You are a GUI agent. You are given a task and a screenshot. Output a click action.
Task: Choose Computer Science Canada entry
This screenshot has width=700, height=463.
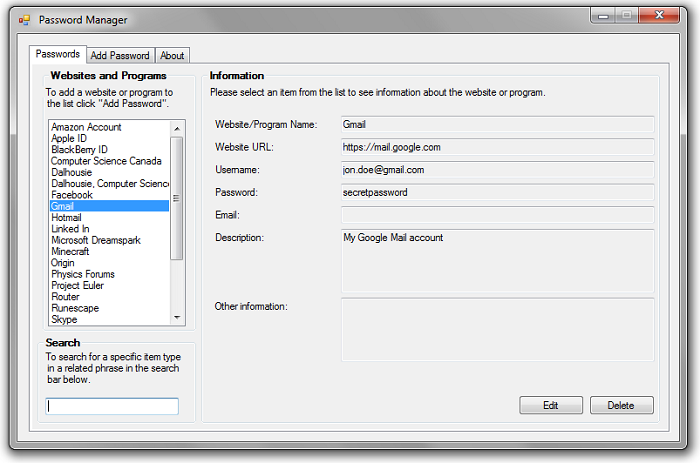[110, 161]
